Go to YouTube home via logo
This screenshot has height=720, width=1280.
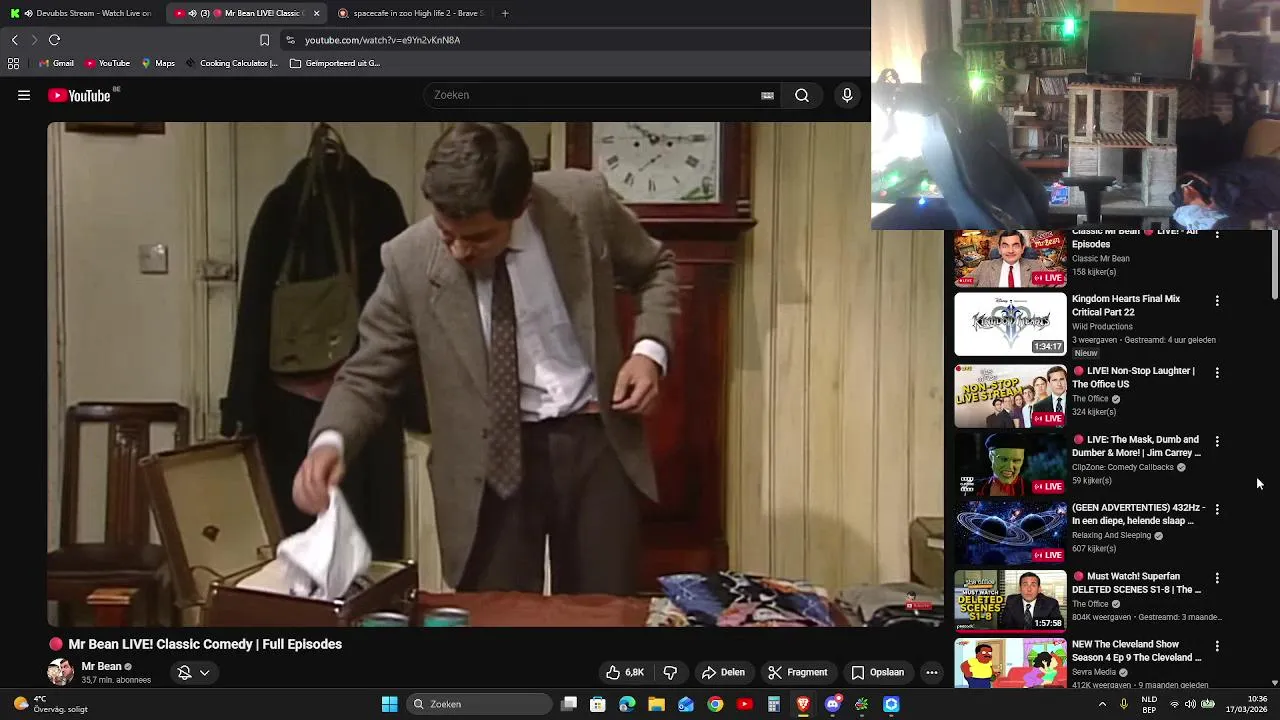click(x=79, y=95)
